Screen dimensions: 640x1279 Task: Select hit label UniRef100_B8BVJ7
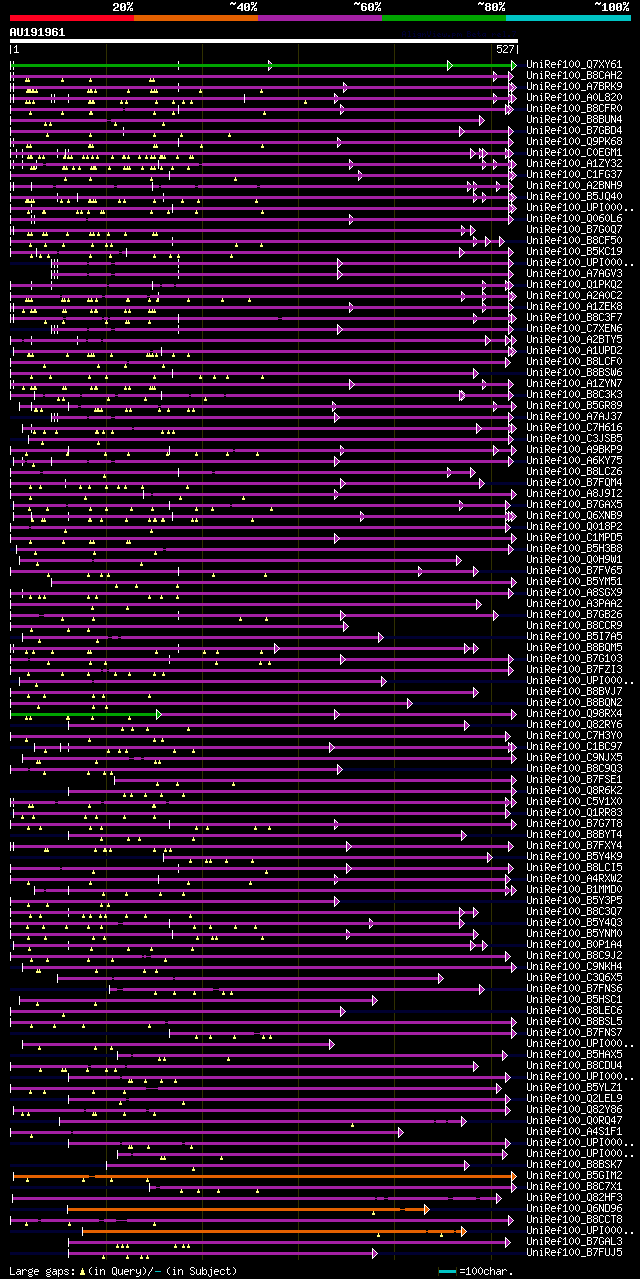click(573, 692)
